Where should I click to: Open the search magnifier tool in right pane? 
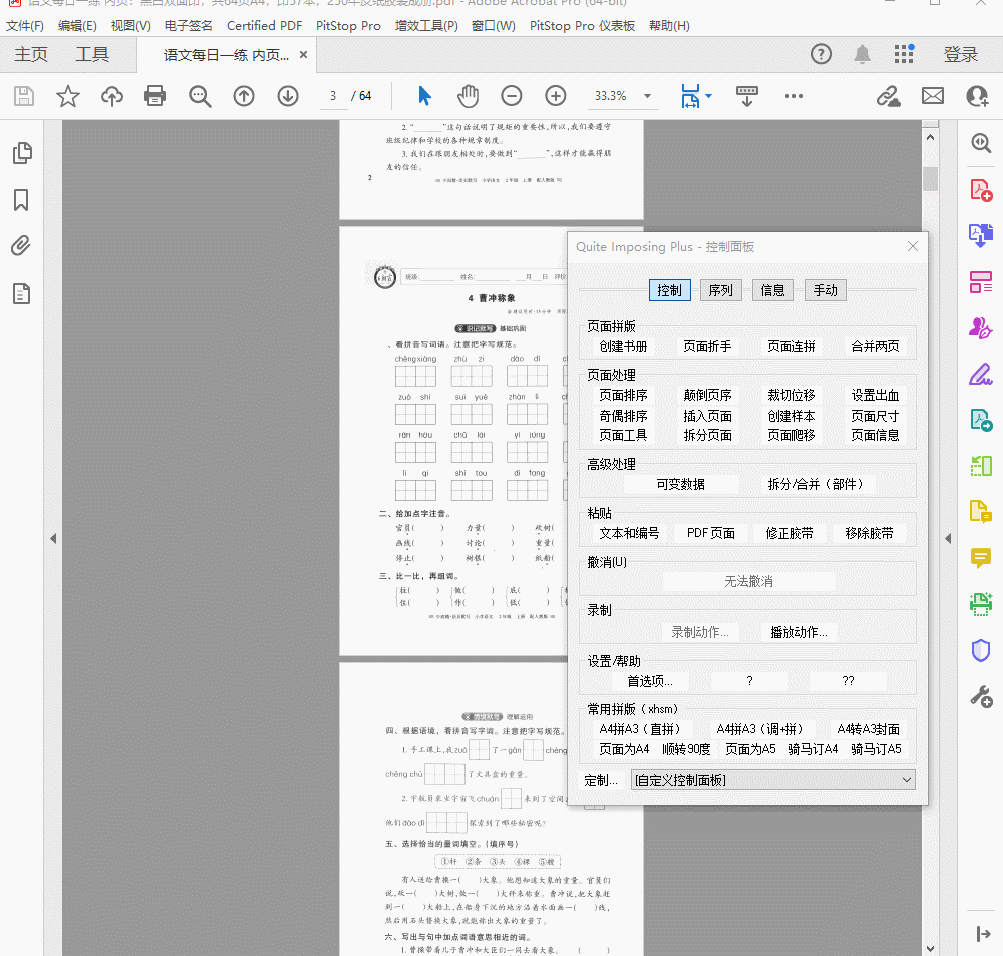click(981, 143)
